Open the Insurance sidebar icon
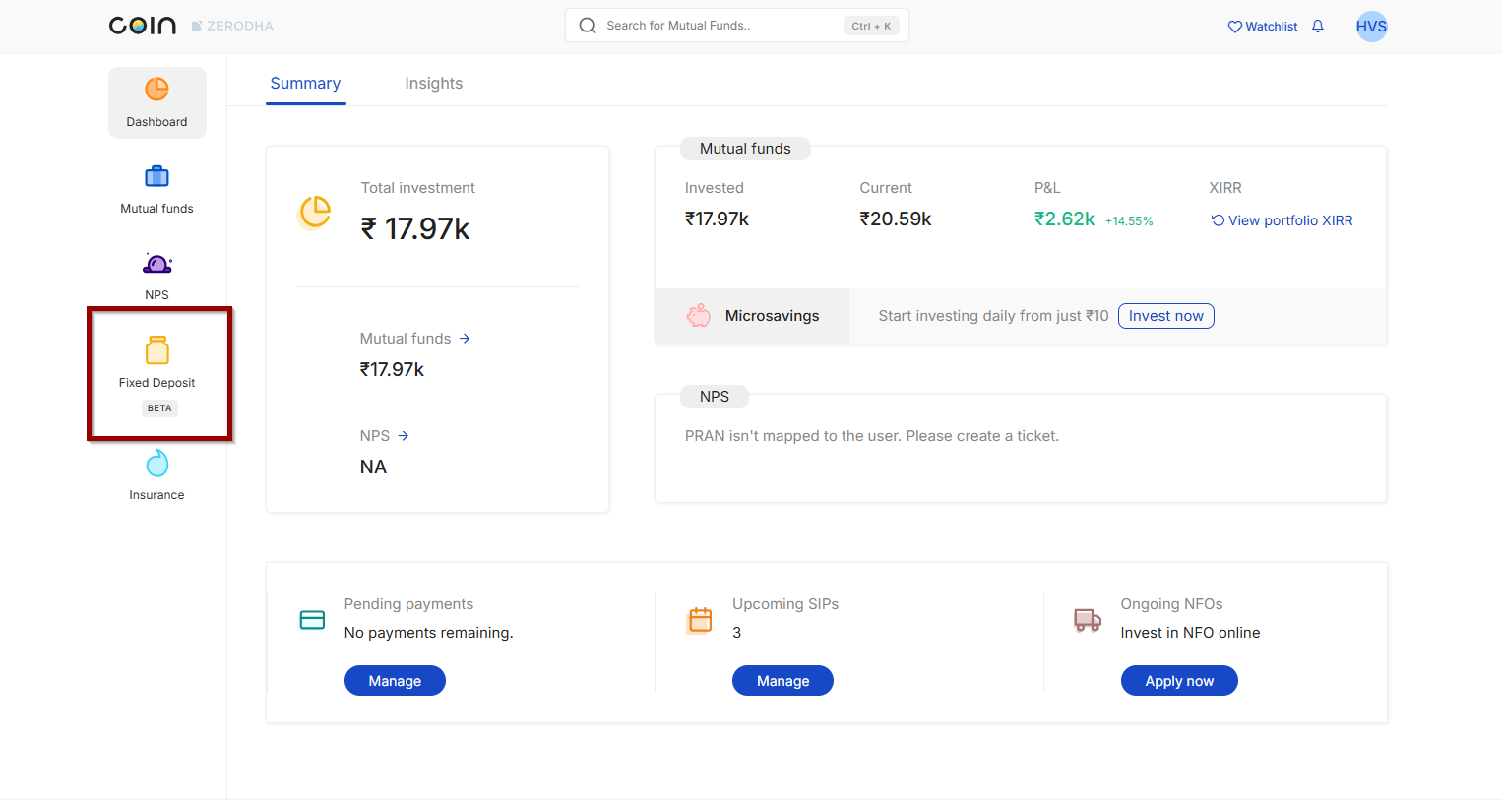This screenshot has width=1502, height=812. [x=157, y=464]
